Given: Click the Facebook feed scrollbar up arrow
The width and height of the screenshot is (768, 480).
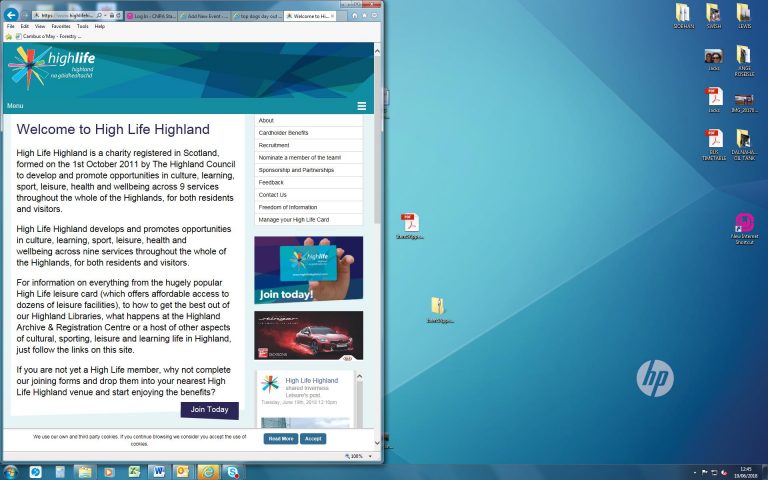Looking at the screenshot, I should 359,377.
